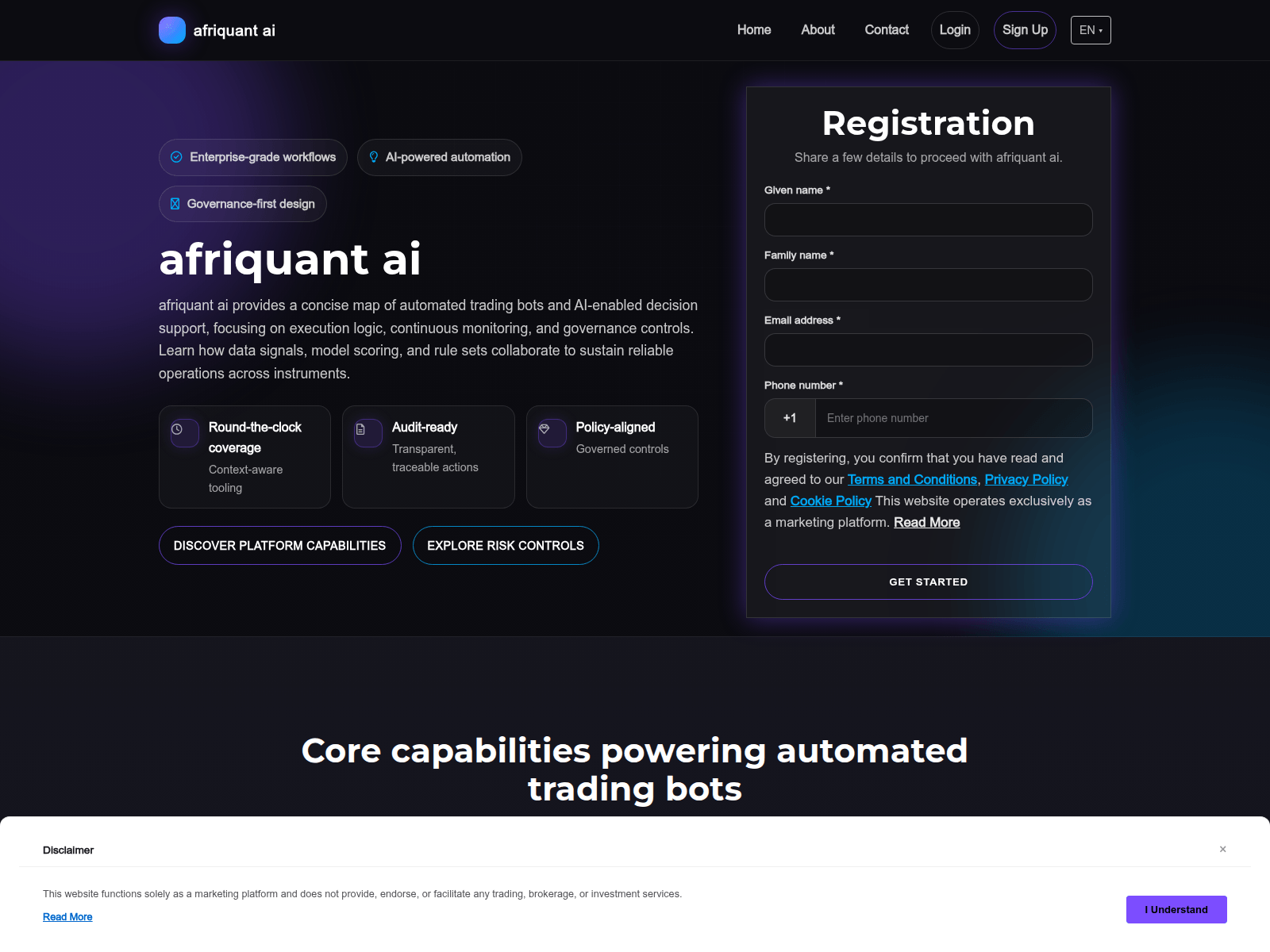Click the AI-powered automation lightbulb icon
1270x952 pixels.
[374, 157]
